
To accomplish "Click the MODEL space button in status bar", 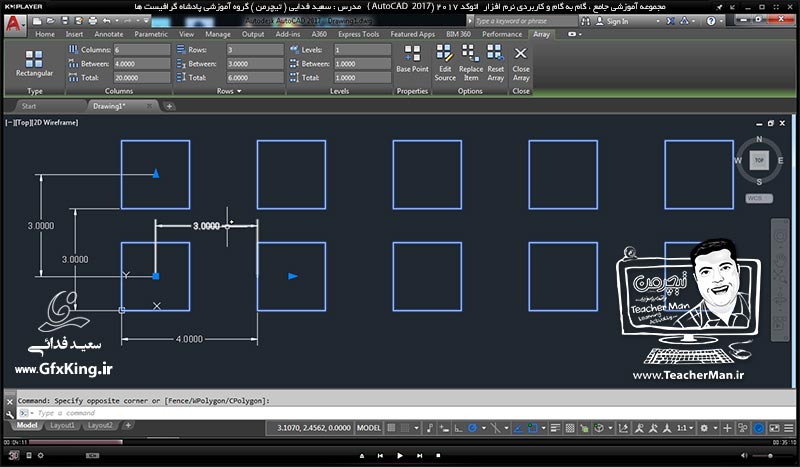I will pyautogui.click(x=369, y=428).
